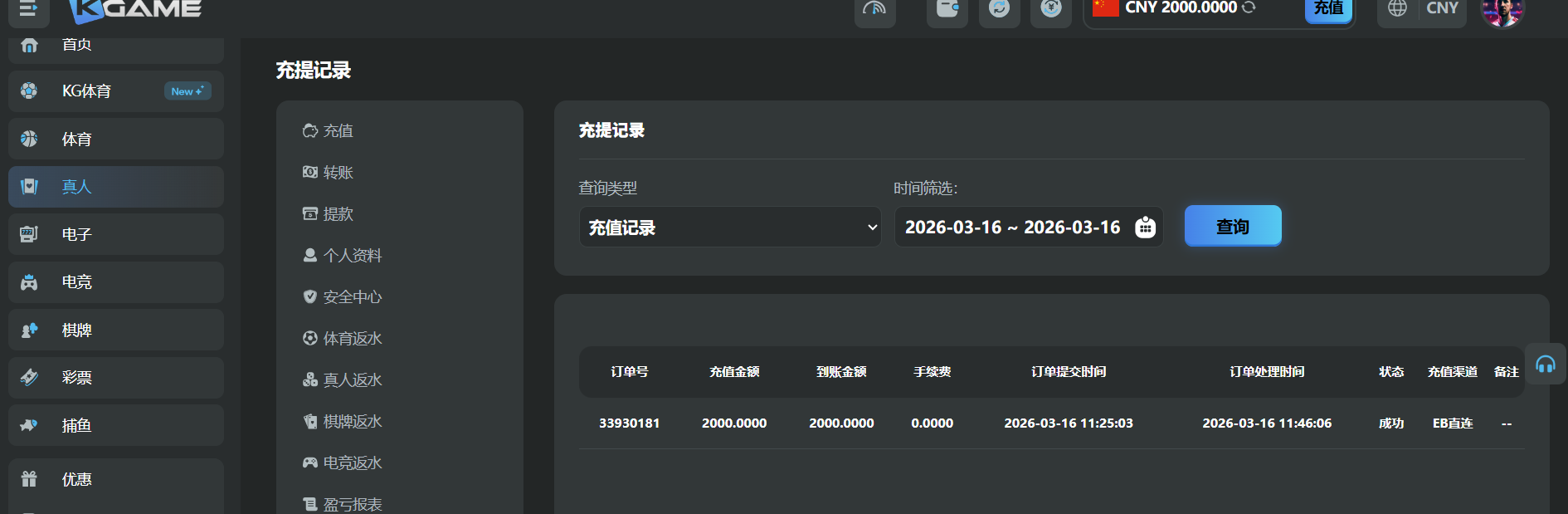
Task: Click 充值渠道 column header
Action: pos(1453,372)
